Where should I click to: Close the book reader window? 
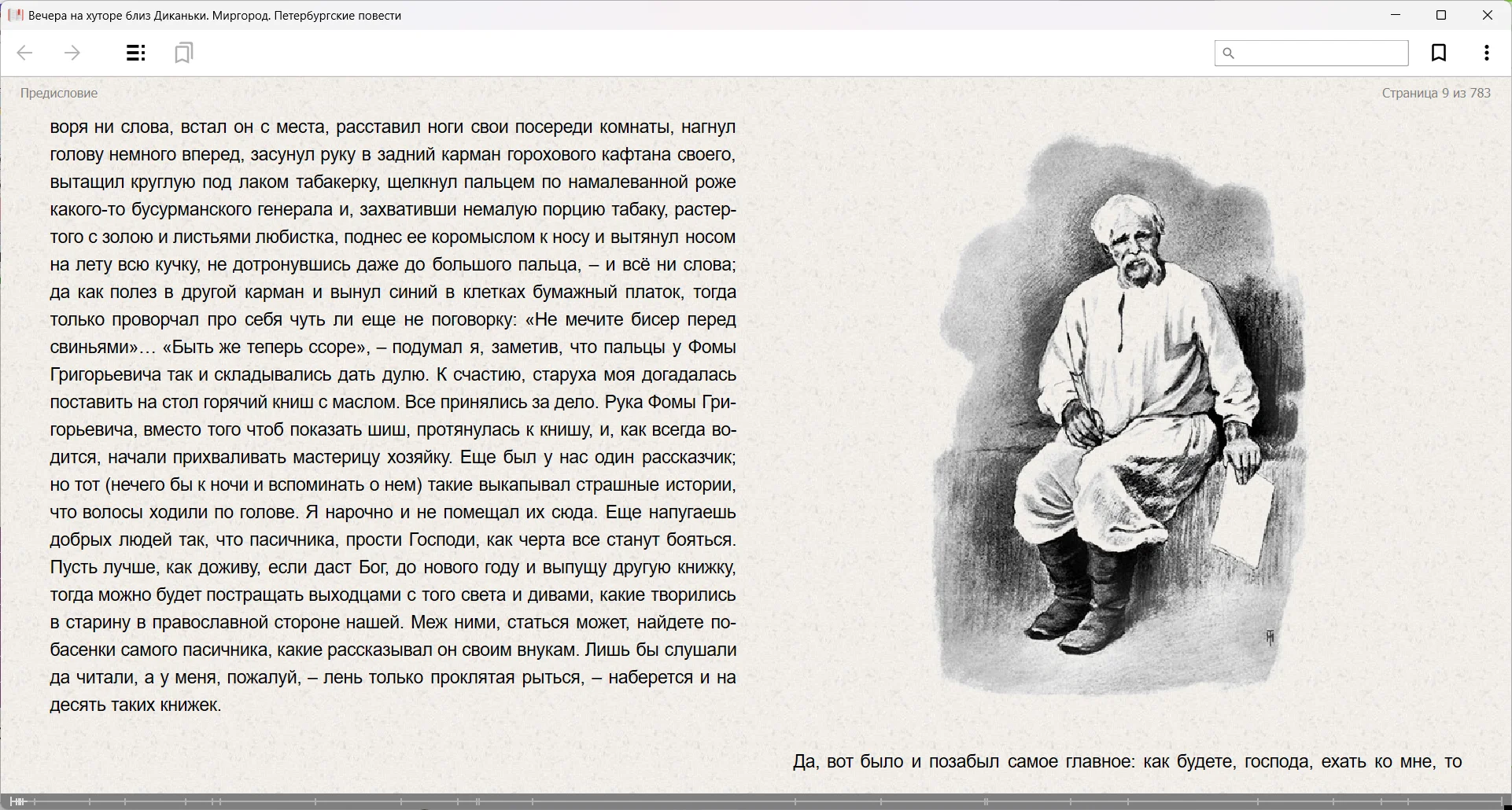[x=1487, y=16]
